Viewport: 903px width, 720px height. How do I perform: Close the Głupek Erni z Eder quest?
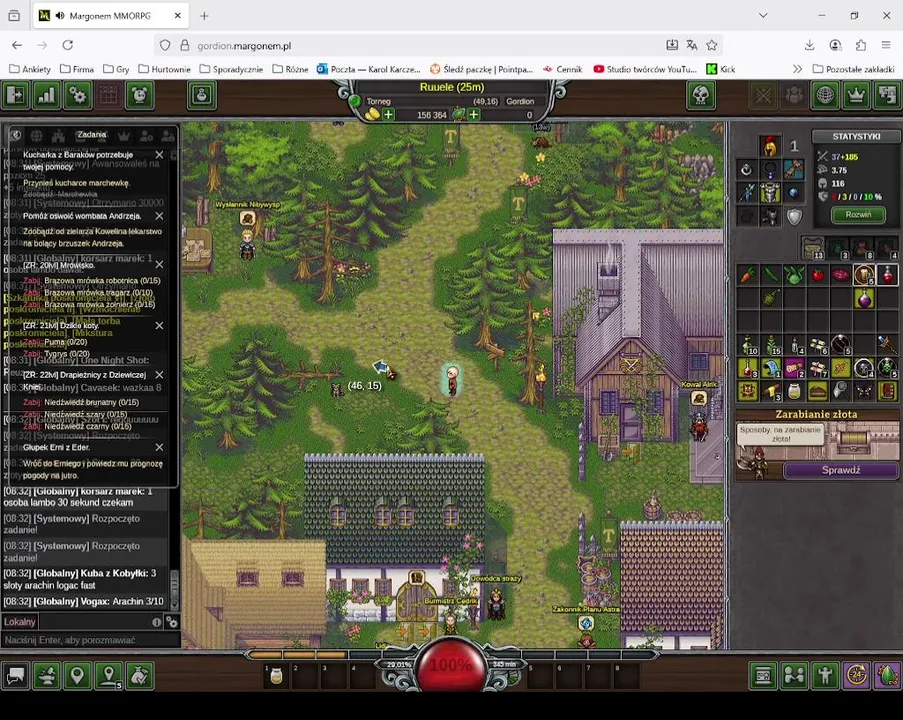pyautogui.click(x=160, y=448)
